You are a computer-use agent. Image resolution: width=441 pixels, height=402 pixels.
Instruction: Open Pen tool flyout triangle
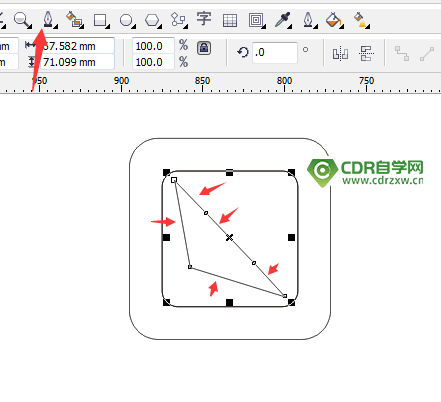(56, 26)
